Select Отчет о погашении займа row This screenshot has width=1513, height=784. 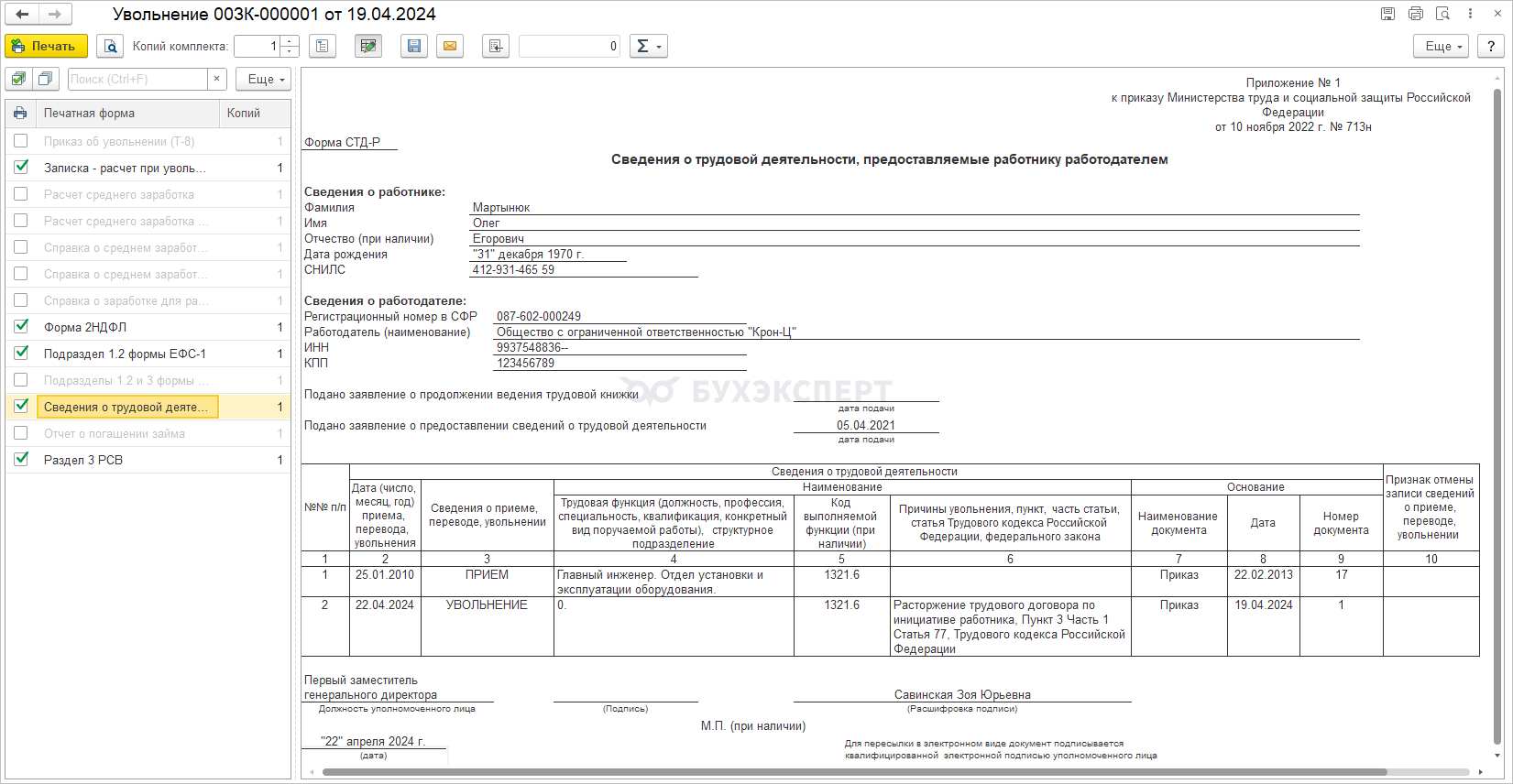[x=148, y=433]
